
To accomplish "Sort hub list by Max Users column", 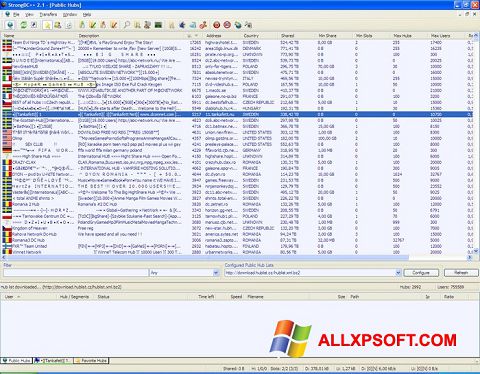I will [448, 36].
